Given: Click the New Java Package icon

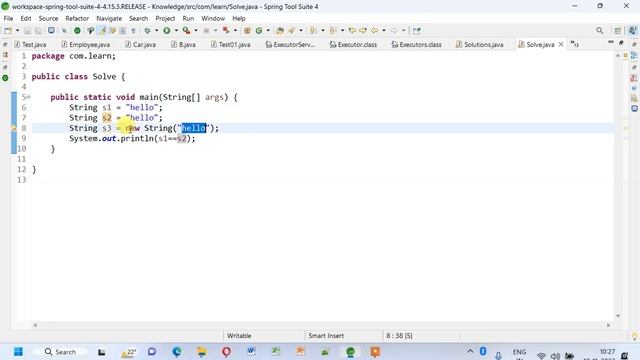Looking at the screenshot, I should [x=247, y=31].
